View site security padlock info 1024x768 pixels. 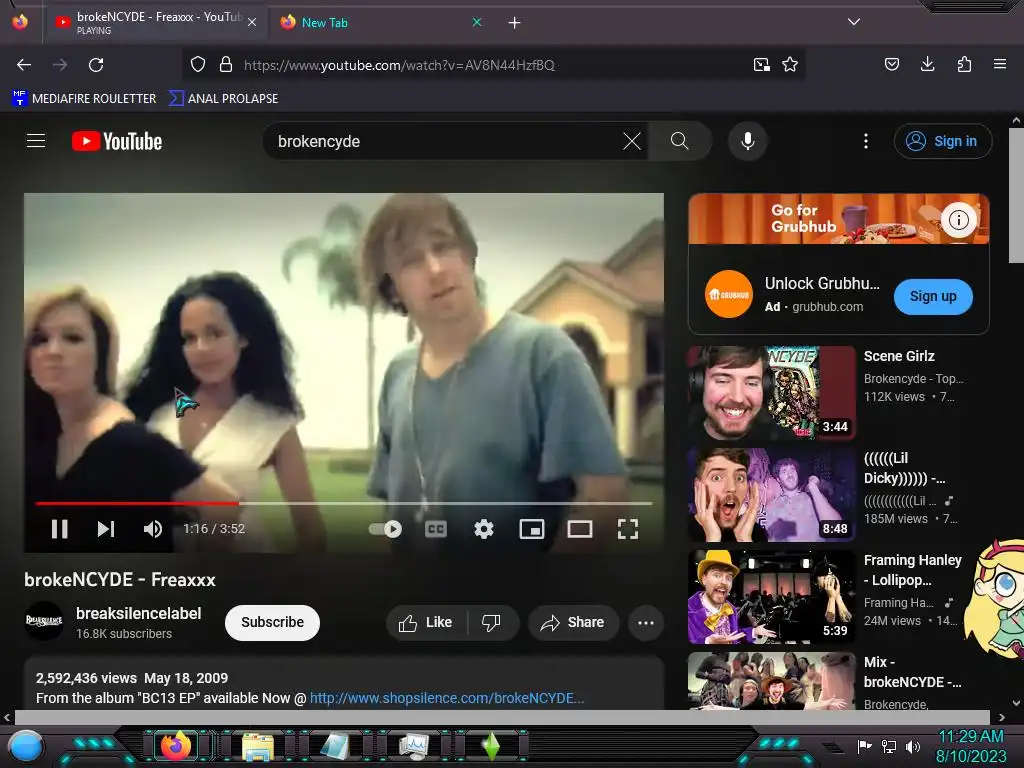coord(226,65)
